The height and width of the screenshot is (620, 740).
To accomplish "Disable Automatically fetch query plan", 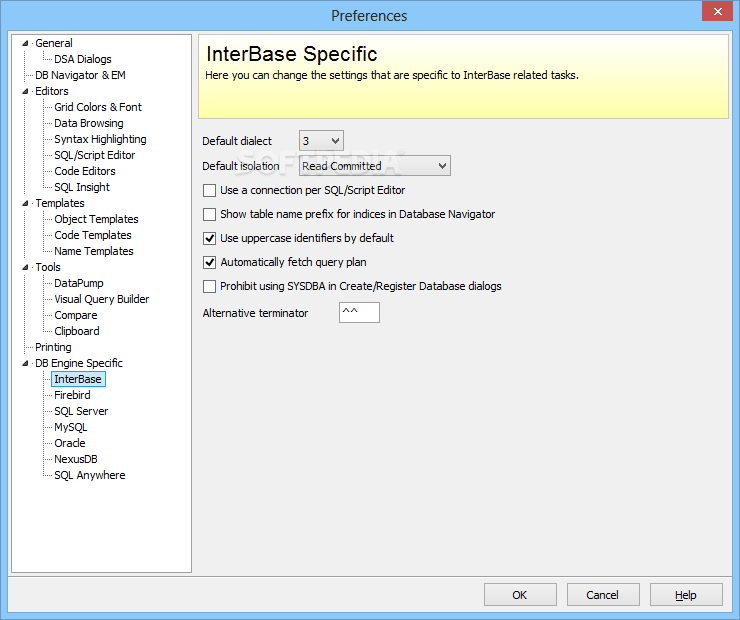I will pos(210,262).
